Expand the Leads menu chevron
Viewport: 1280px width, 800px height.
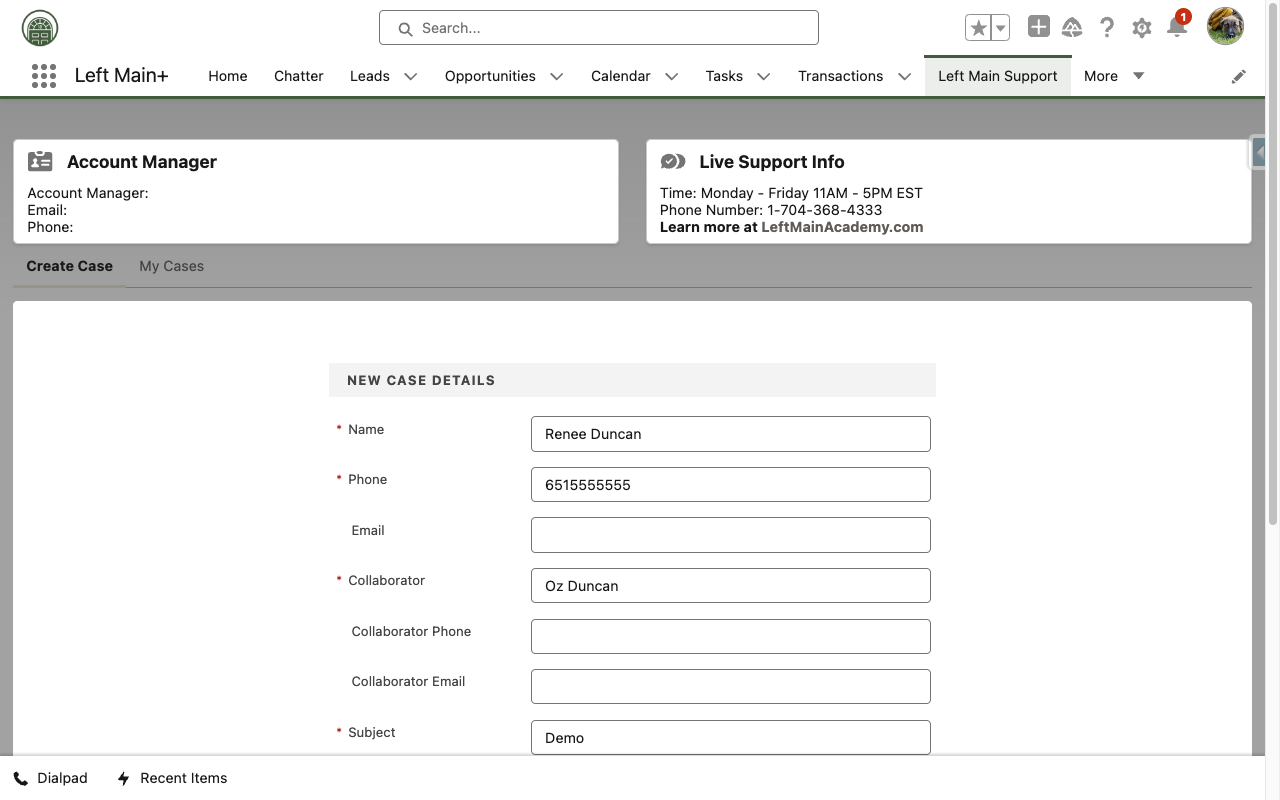coord(410,76)
